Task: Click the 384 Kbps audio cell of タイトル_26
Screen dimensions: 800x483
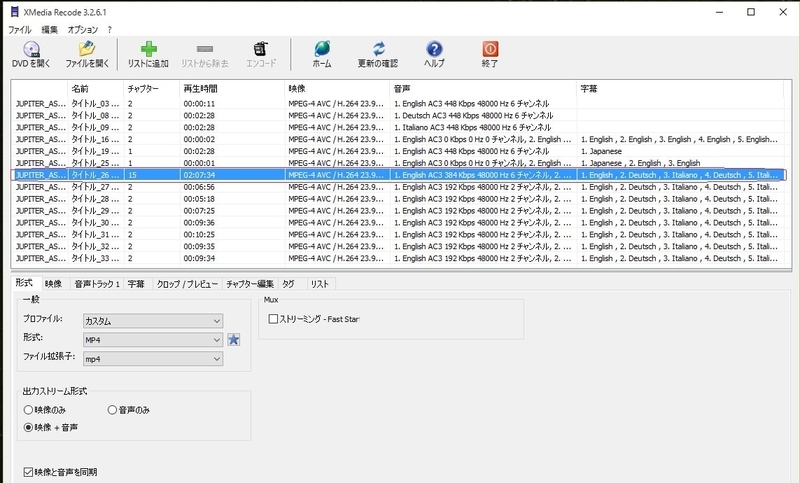Action: (483, 175)
